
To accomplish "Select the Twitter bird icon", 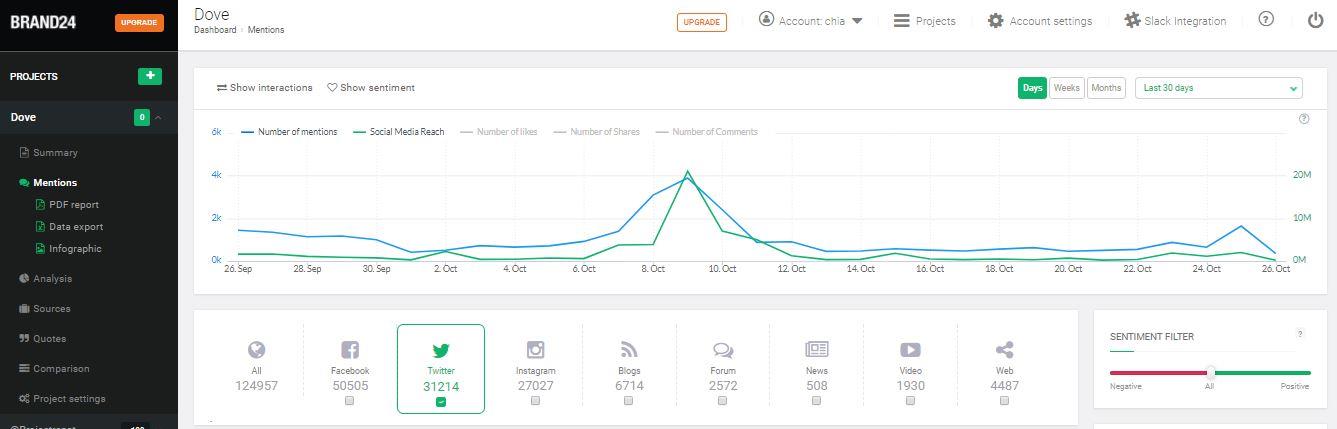I will pos(441,350).
